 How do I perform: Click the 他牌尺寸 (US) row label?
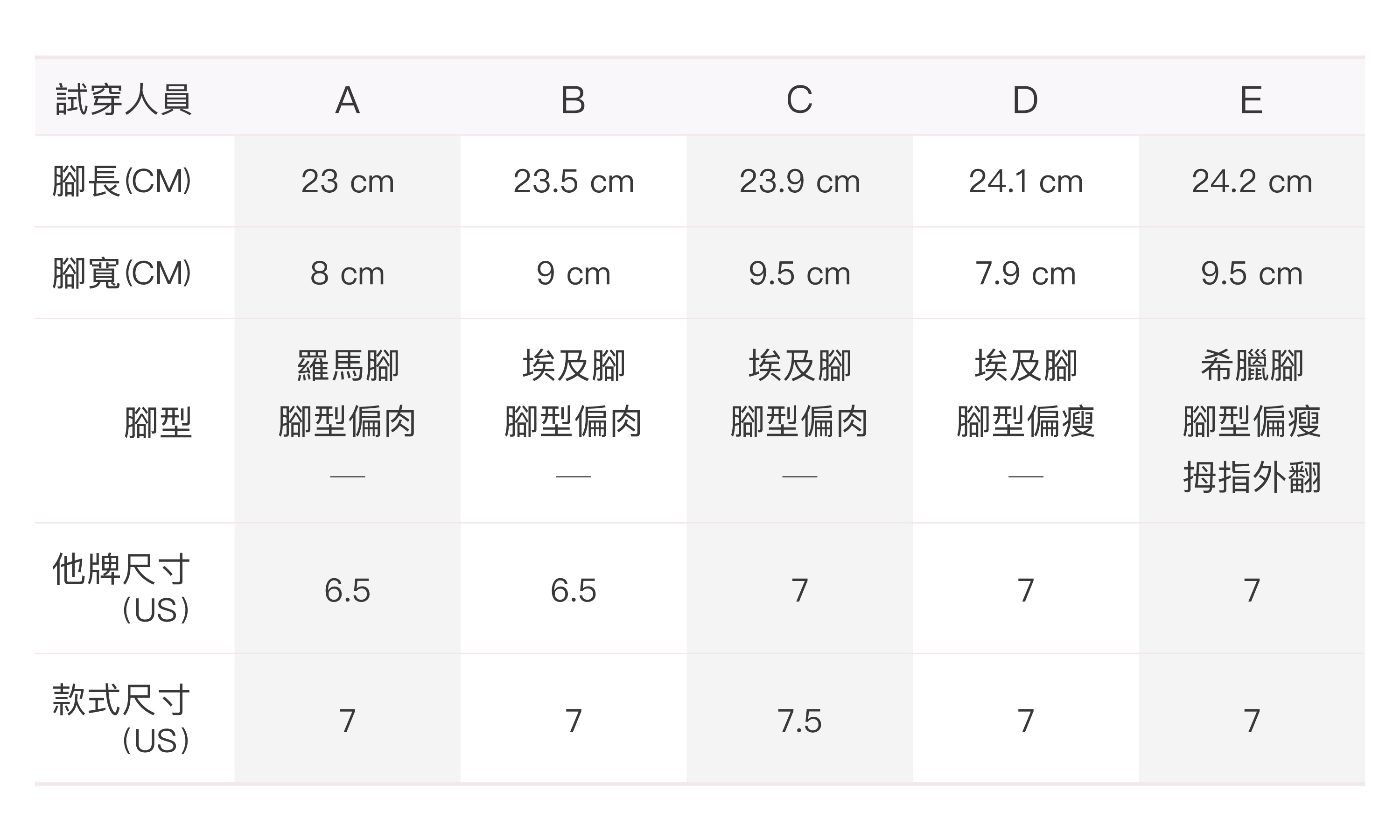[x=122, y=588]
